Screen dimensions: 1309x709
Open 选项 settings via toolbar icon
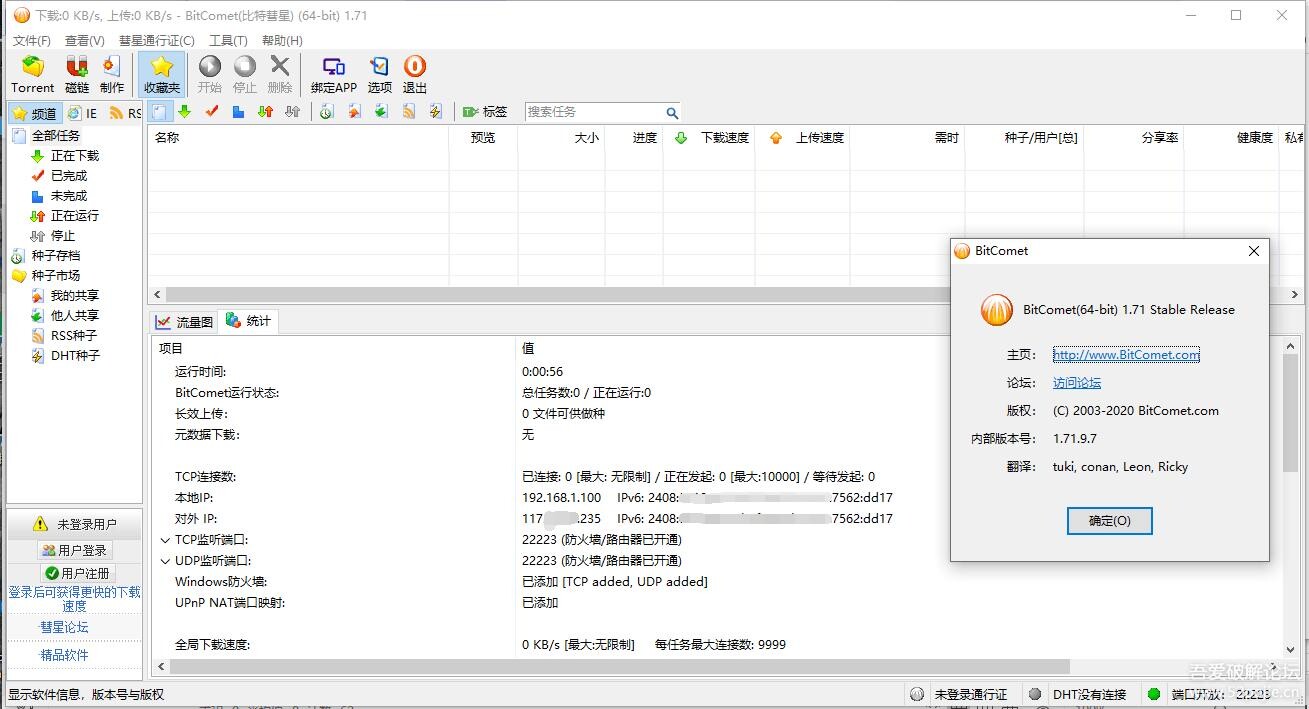point(379,72)
